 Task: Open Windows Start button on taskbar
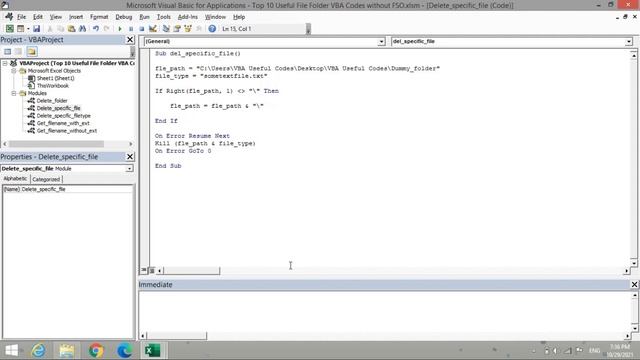[11, 351]
